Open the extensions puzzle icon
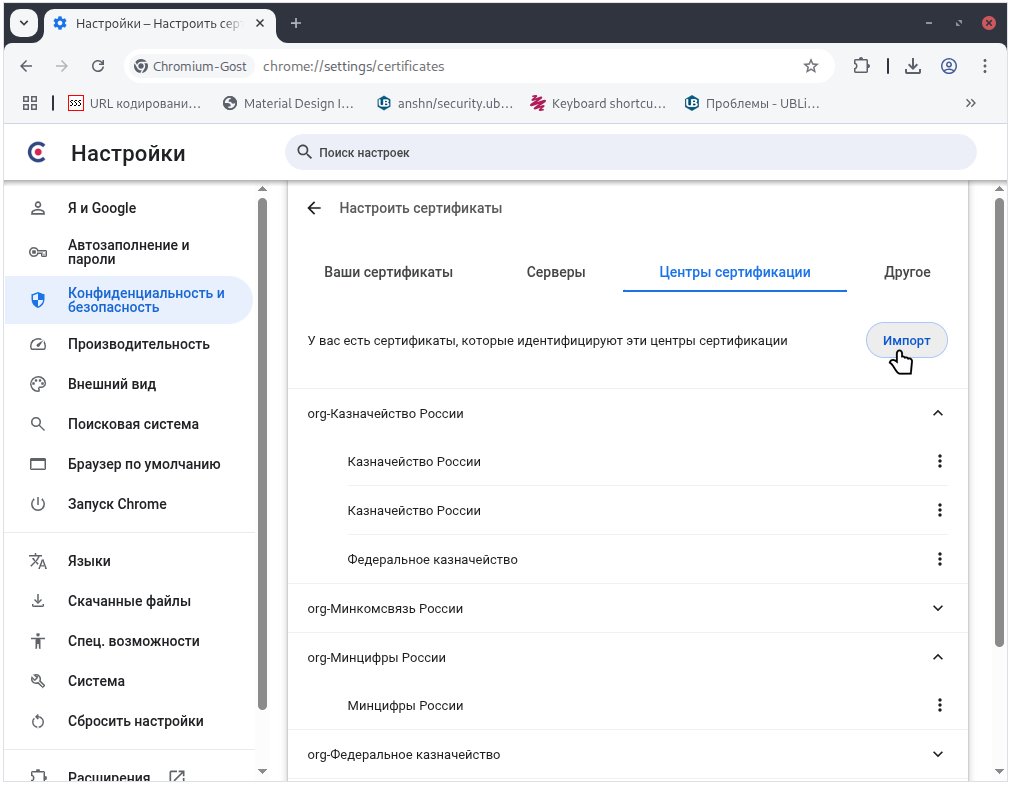1014x787 pixels. point(861,66)
